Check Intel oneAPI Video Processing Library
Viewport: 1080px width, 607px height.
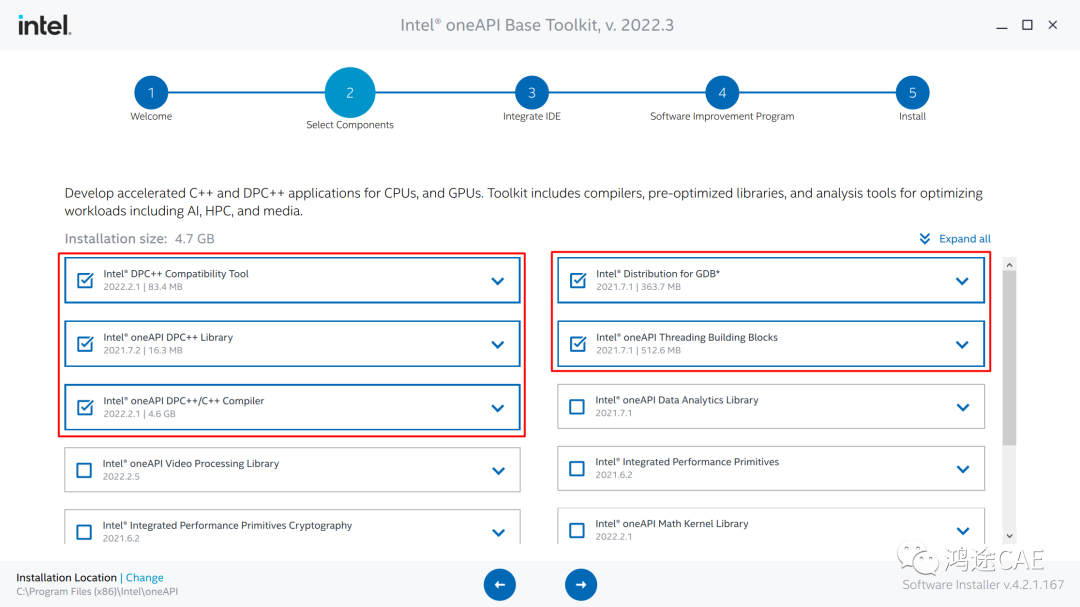coord(84,470)
